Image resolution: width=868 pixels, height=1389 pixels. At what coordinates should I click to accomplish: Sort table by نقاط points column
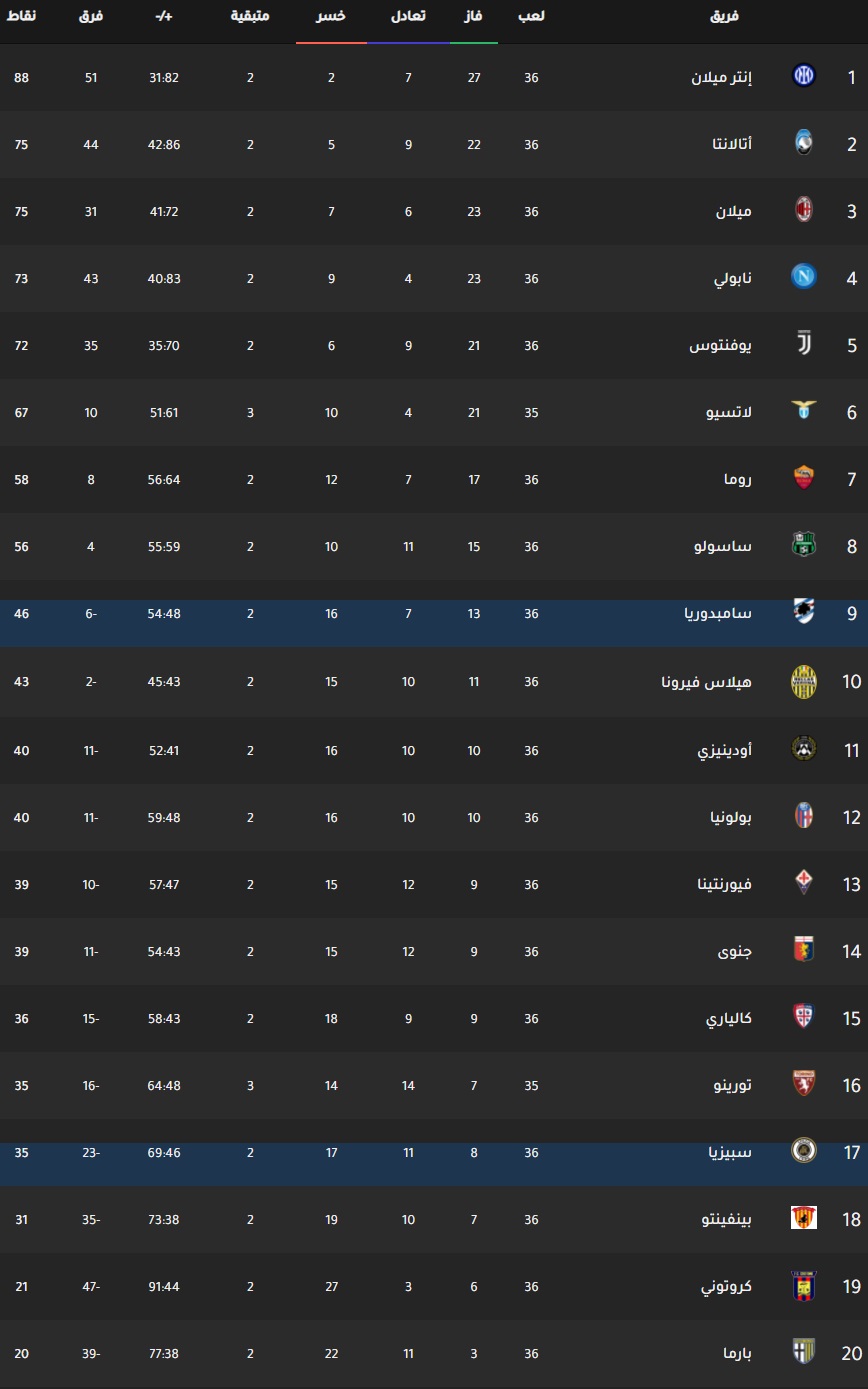click(x=21, y=16)
